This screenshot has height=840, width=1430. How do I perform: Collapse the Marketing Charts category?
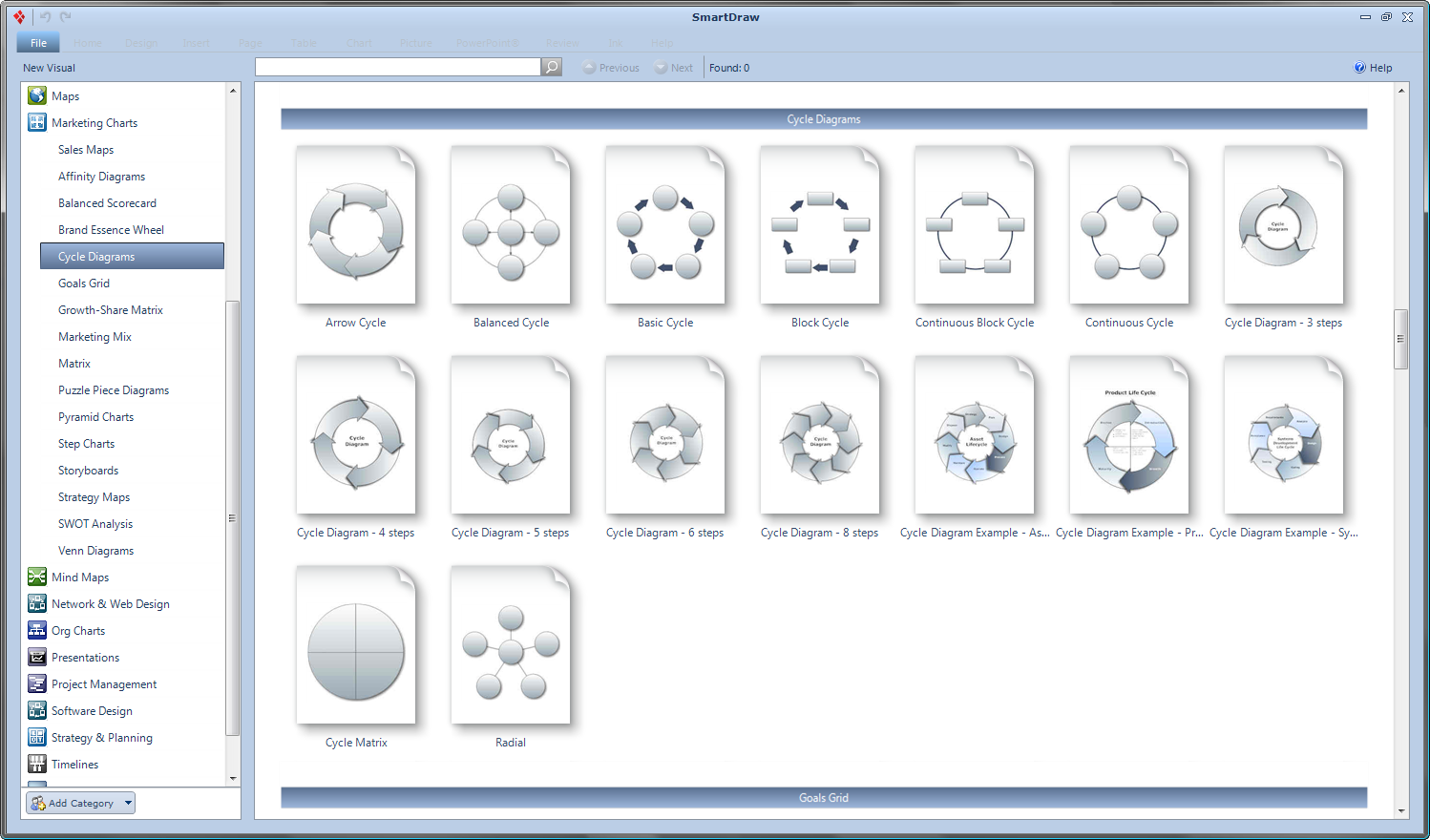pos(94,123)
